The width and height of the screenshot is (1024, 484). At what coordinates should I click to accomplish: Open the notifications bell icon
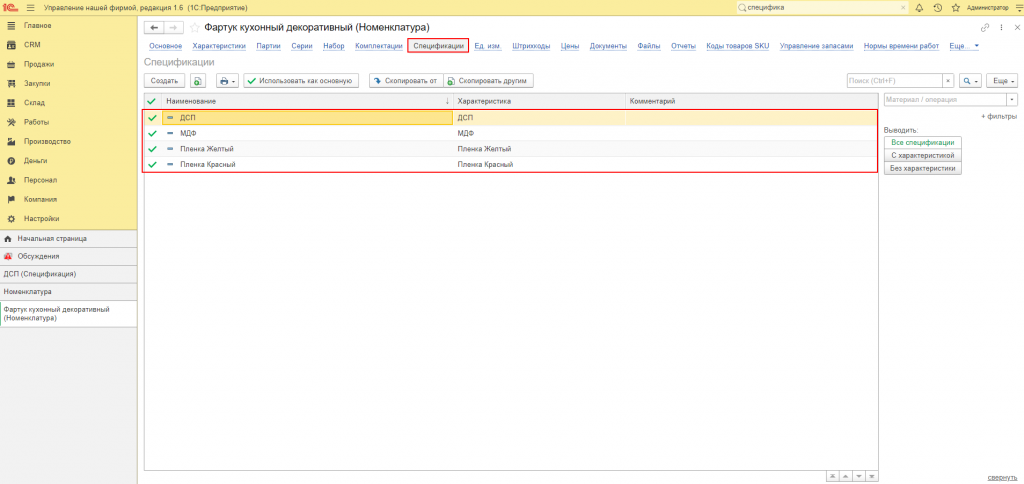(920, 8)
